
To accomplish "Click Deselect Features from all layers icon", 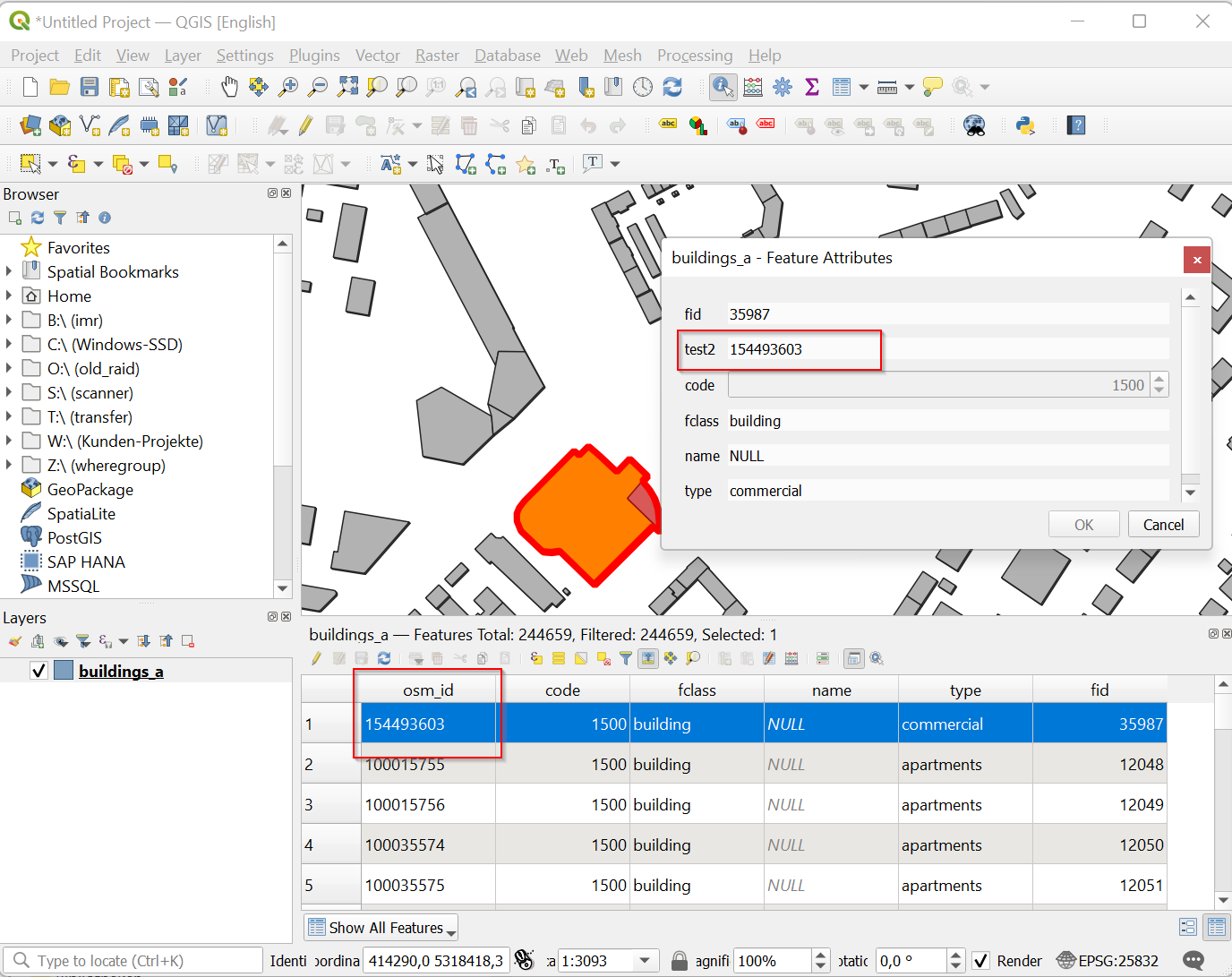I will [x=123, y=164].
